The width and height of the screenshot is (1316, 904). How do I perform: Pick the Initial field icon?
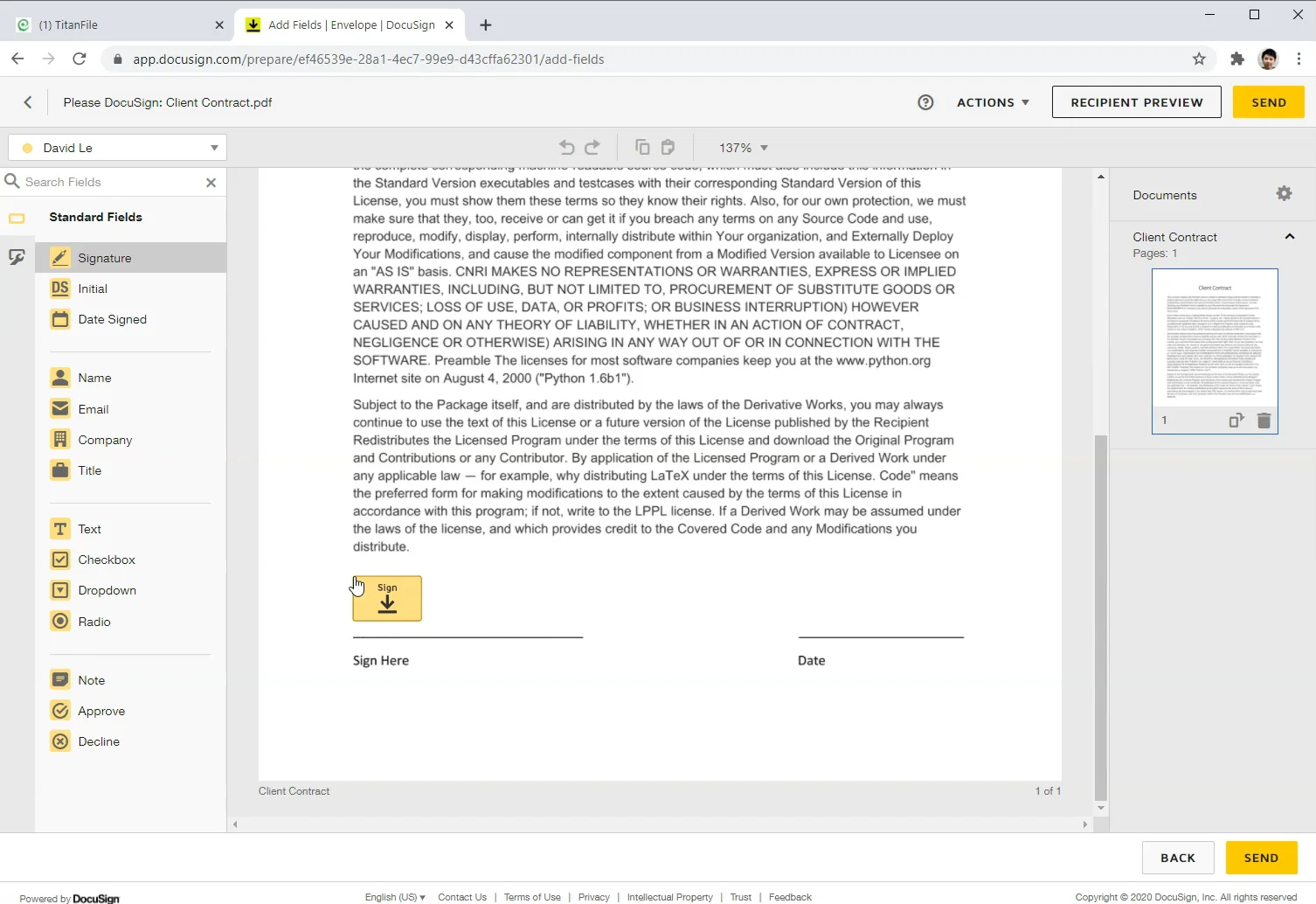tap(60, 289)
